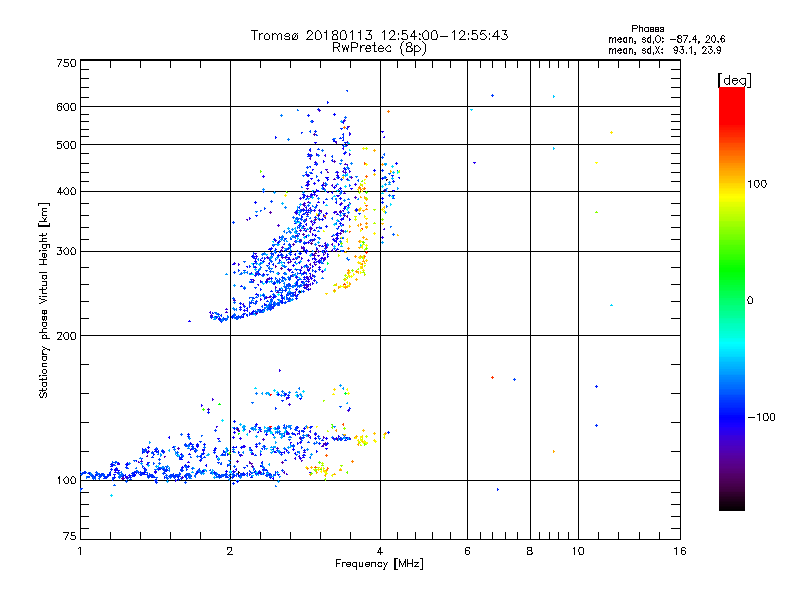Select the 'RwPretec (8p)' subtitle text
Image resolution: width=800 pixels, height=600 pixels.
(x=379, y=48)
